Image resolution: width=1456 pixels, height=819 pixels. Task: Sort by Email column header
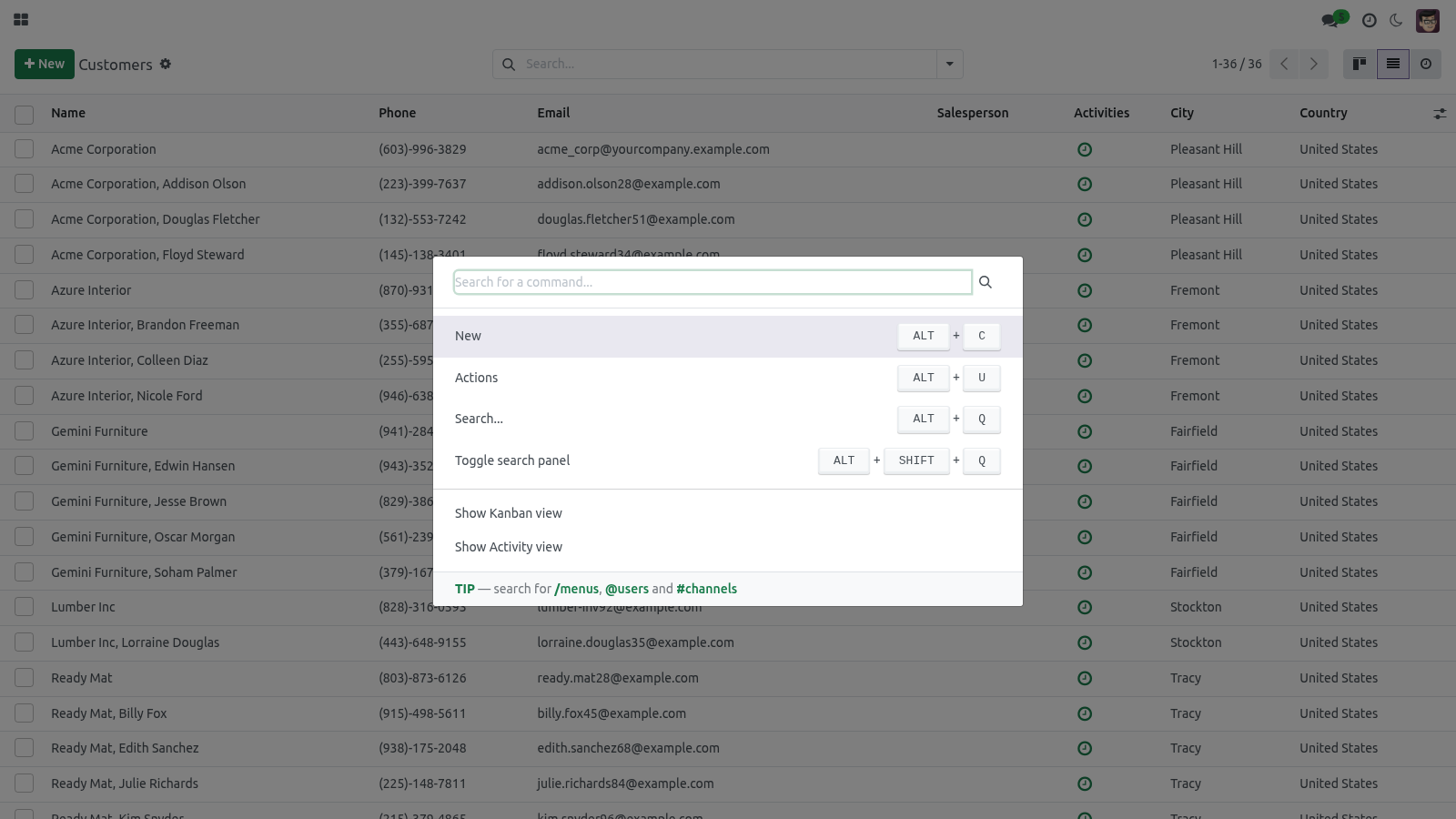[553, 113]
